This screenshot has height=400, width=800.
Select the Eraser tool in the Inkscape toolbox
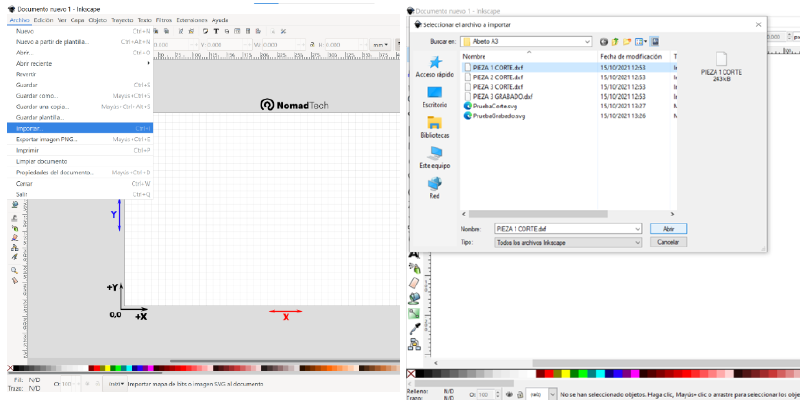[x=413, y=284]
